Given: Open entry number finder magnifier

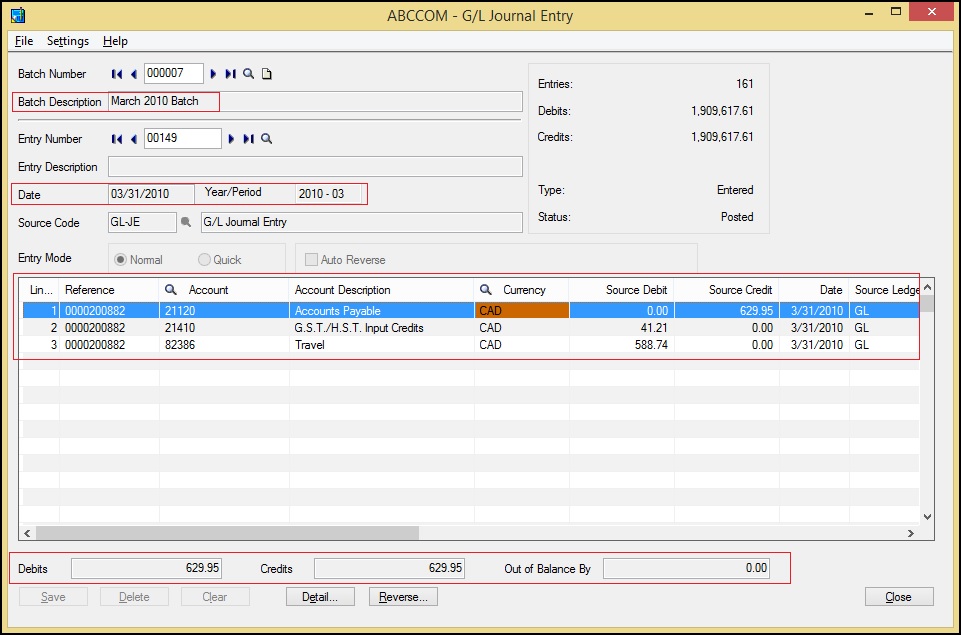Looking at the screenshot, I should click(x=267, y=139).
